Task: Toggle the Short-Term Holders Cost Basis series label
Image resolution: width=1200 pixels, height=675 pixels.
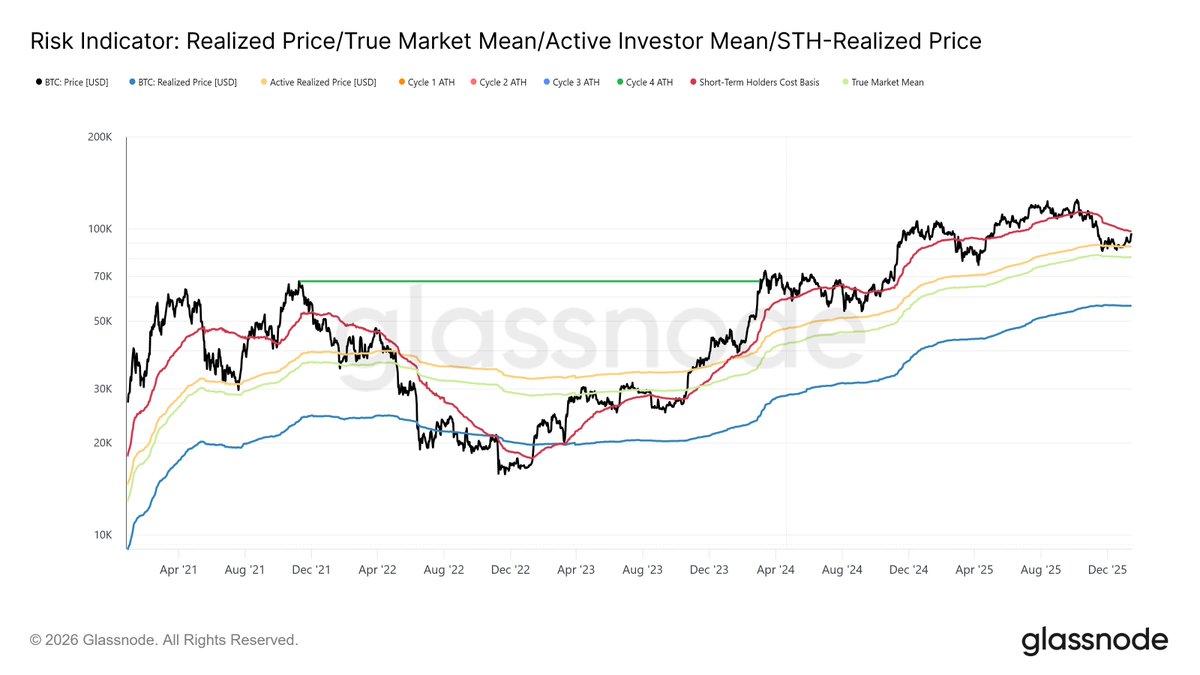Action: 759,83
